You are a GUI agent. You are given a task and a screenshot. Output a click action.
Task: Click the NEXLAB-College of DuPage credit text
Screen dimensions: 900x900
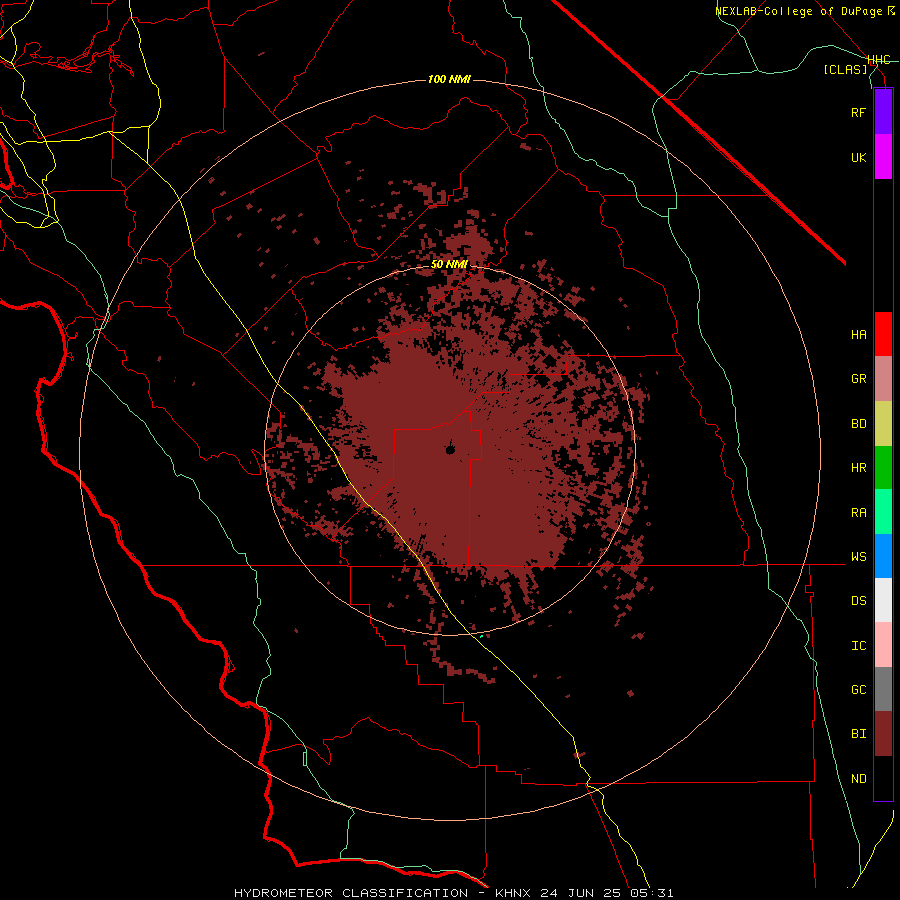coord(798,11)
